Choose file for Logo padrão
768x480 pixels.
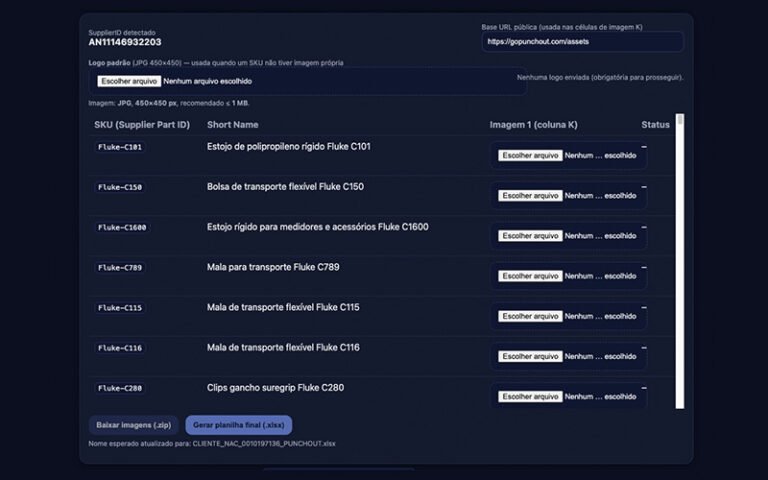pyautogui.click(x=129, y=81)
